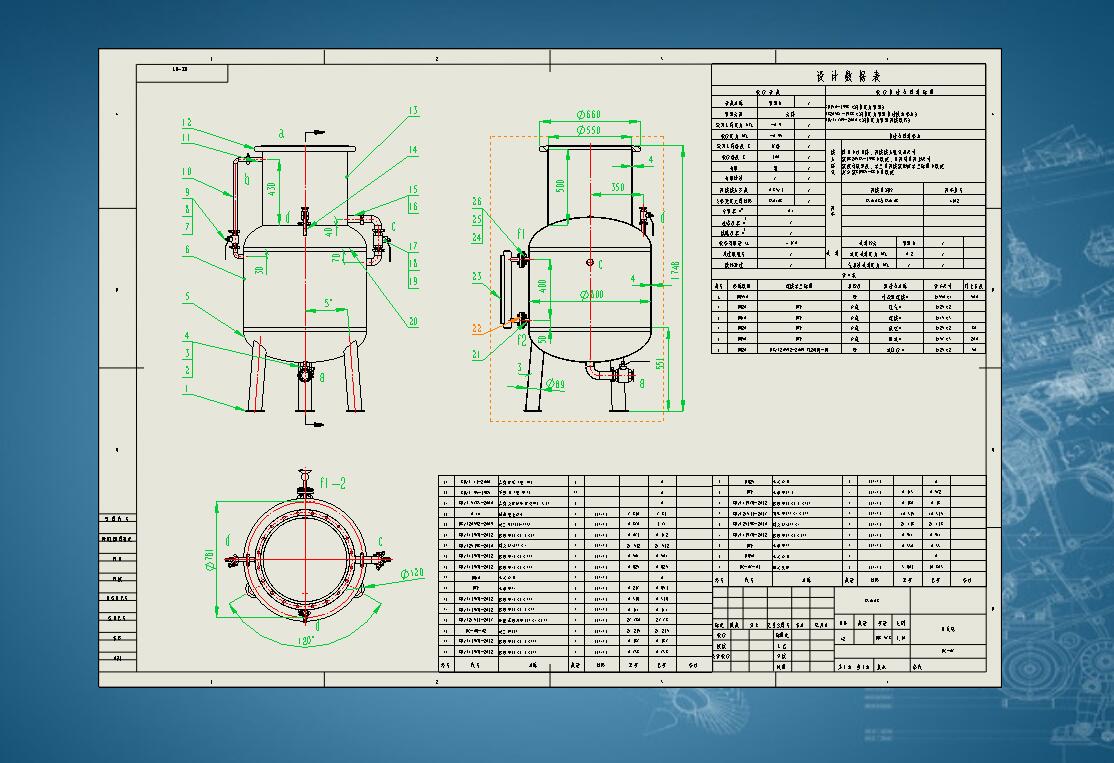This screenshot has width=1114, height=763.
Task: Click nozzle label b beside left pipe
Action: pyautogui.click(x=247, y=179)
